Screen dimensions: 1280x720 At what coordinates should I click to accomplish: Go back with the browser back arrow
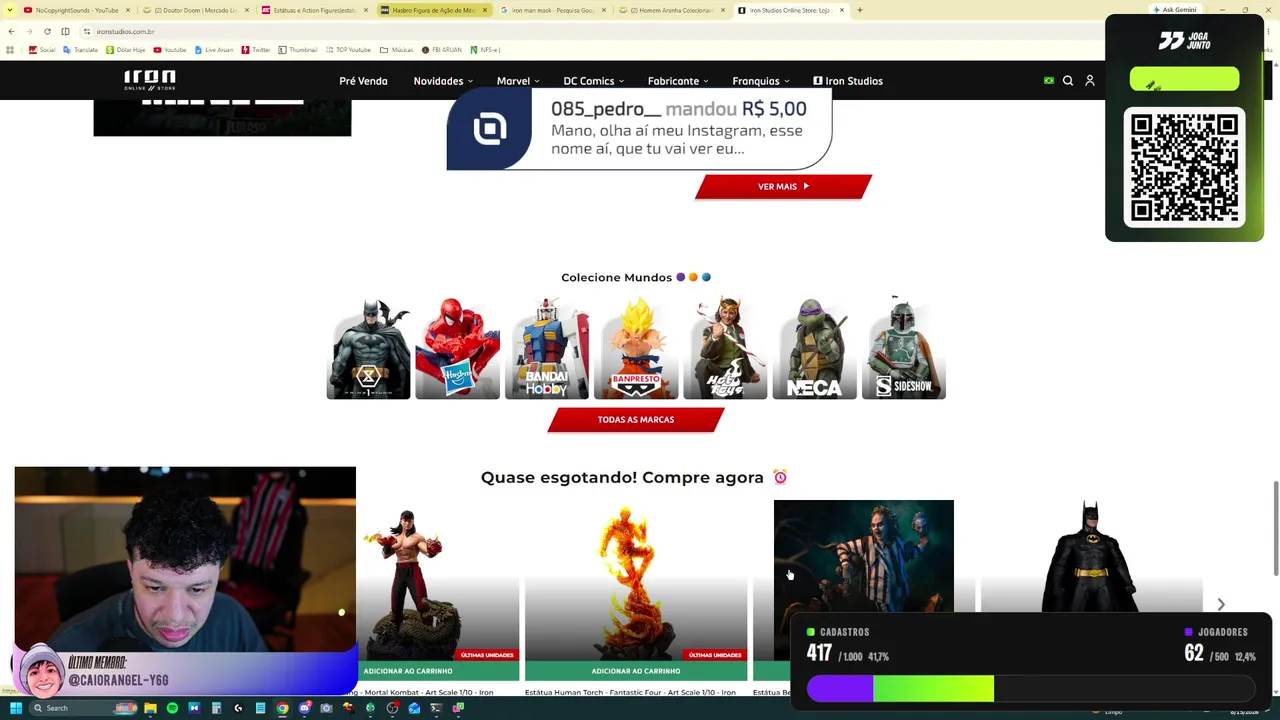click(x=11, y=32)
